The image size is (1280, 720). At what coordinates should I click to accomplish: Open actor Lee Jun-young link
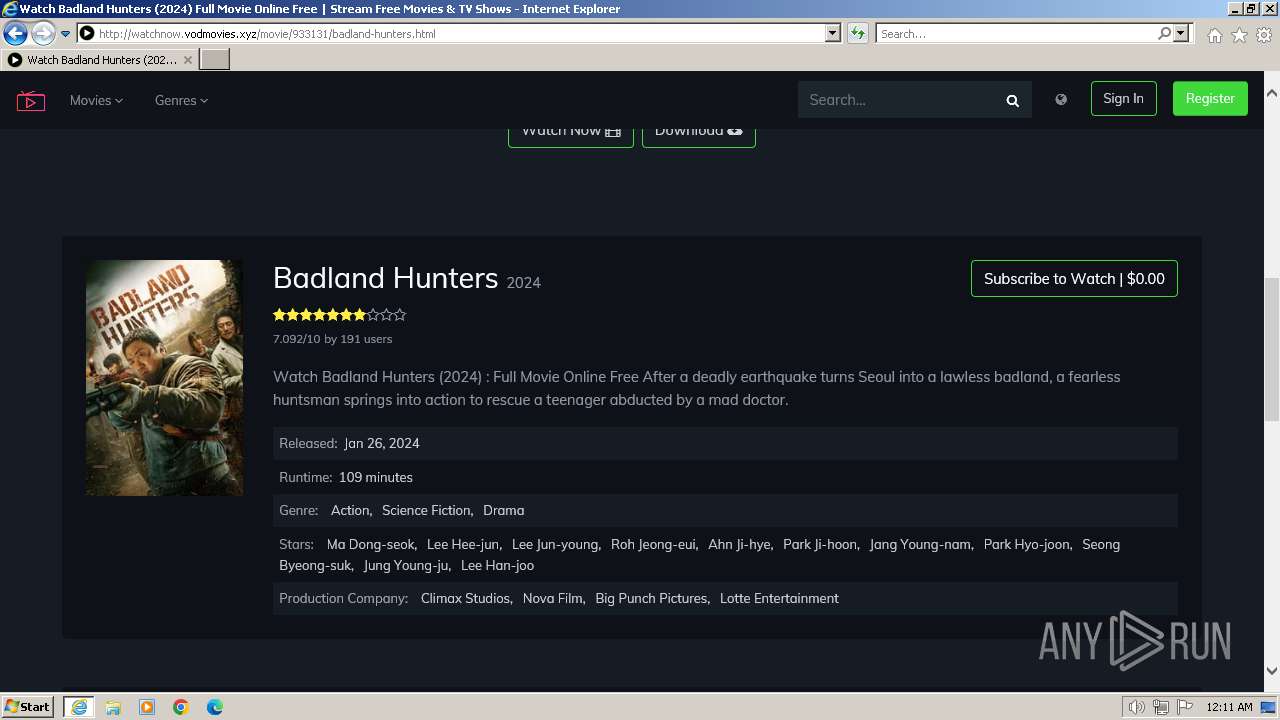click(555, 544)
